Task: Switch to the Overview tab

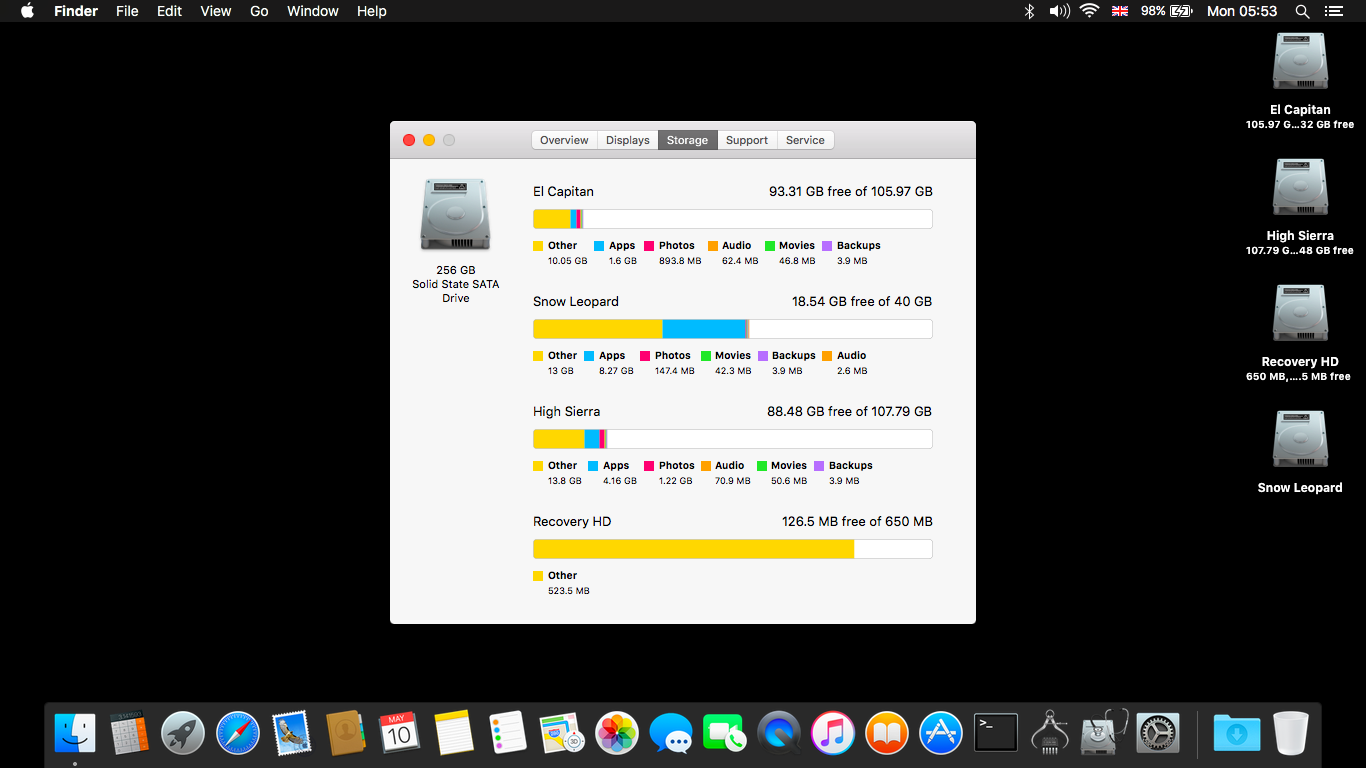Action: 564,140
